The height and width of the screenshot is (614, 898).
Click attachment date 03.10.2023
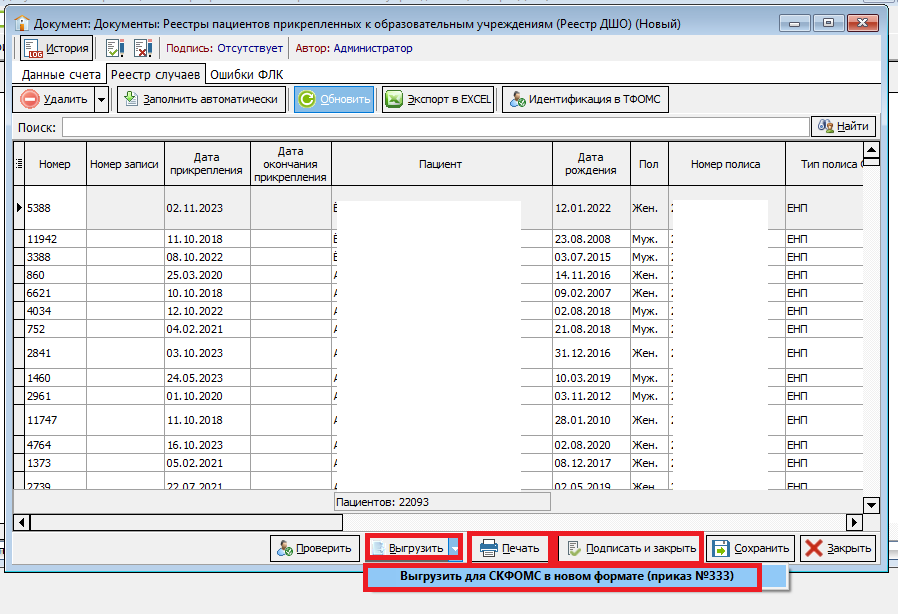[x=207, y=353]
